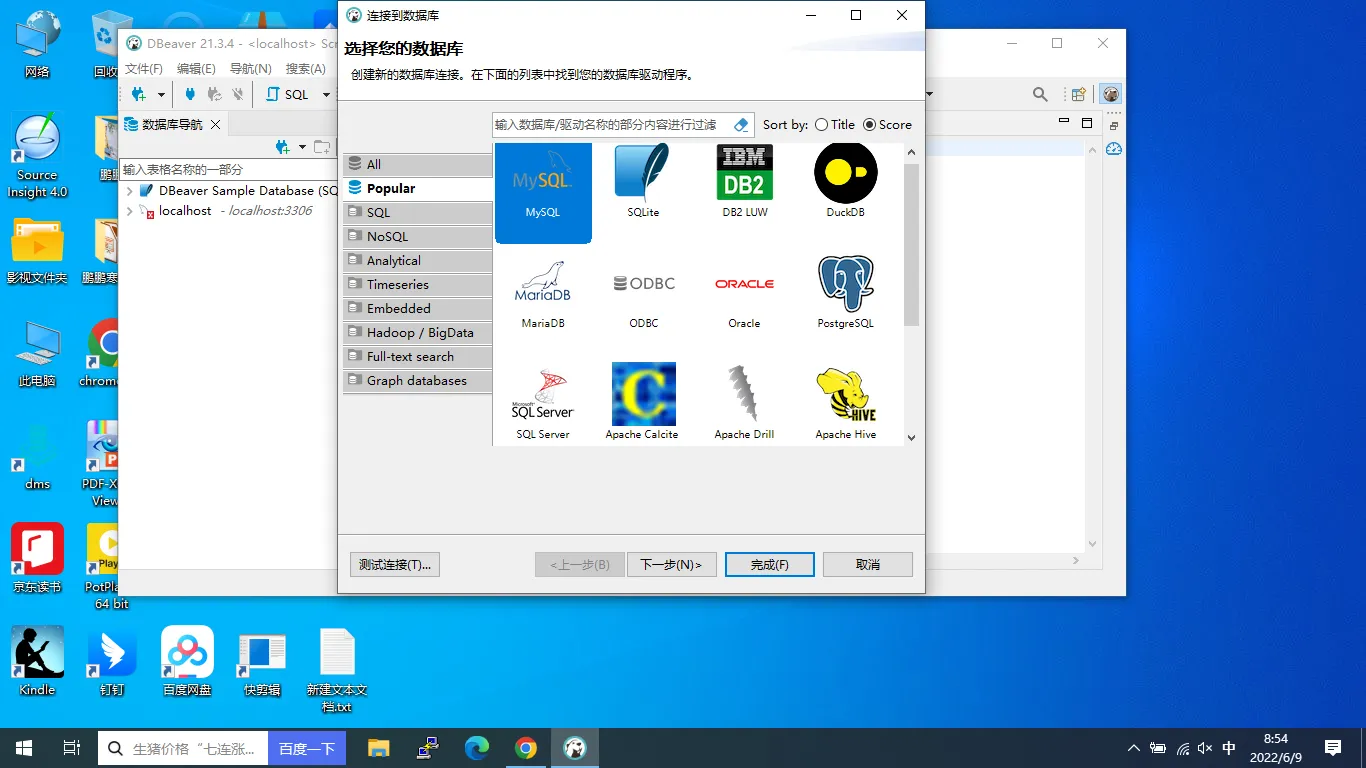Click the driver list vertical scrollbar thumb

911,244
